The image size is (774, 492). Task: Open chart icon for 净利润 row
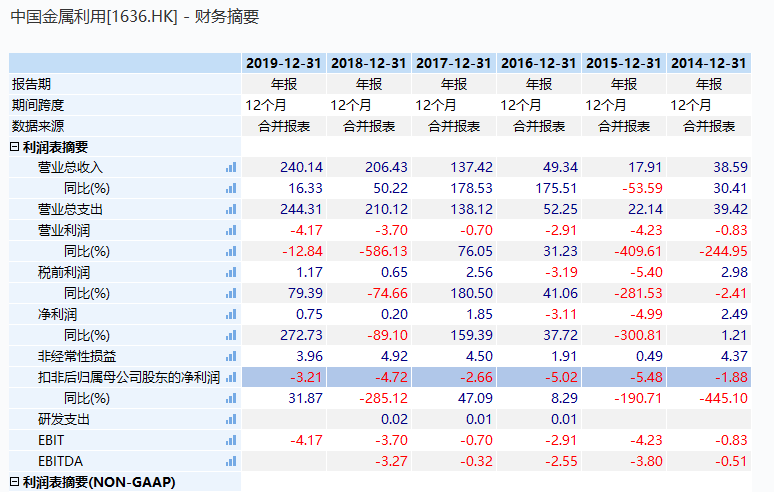[231, 314]
